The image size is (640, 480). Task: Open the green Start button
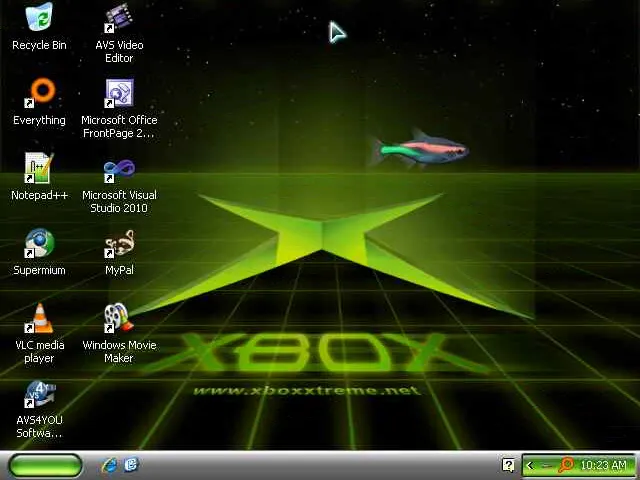[x=45, y=465]
